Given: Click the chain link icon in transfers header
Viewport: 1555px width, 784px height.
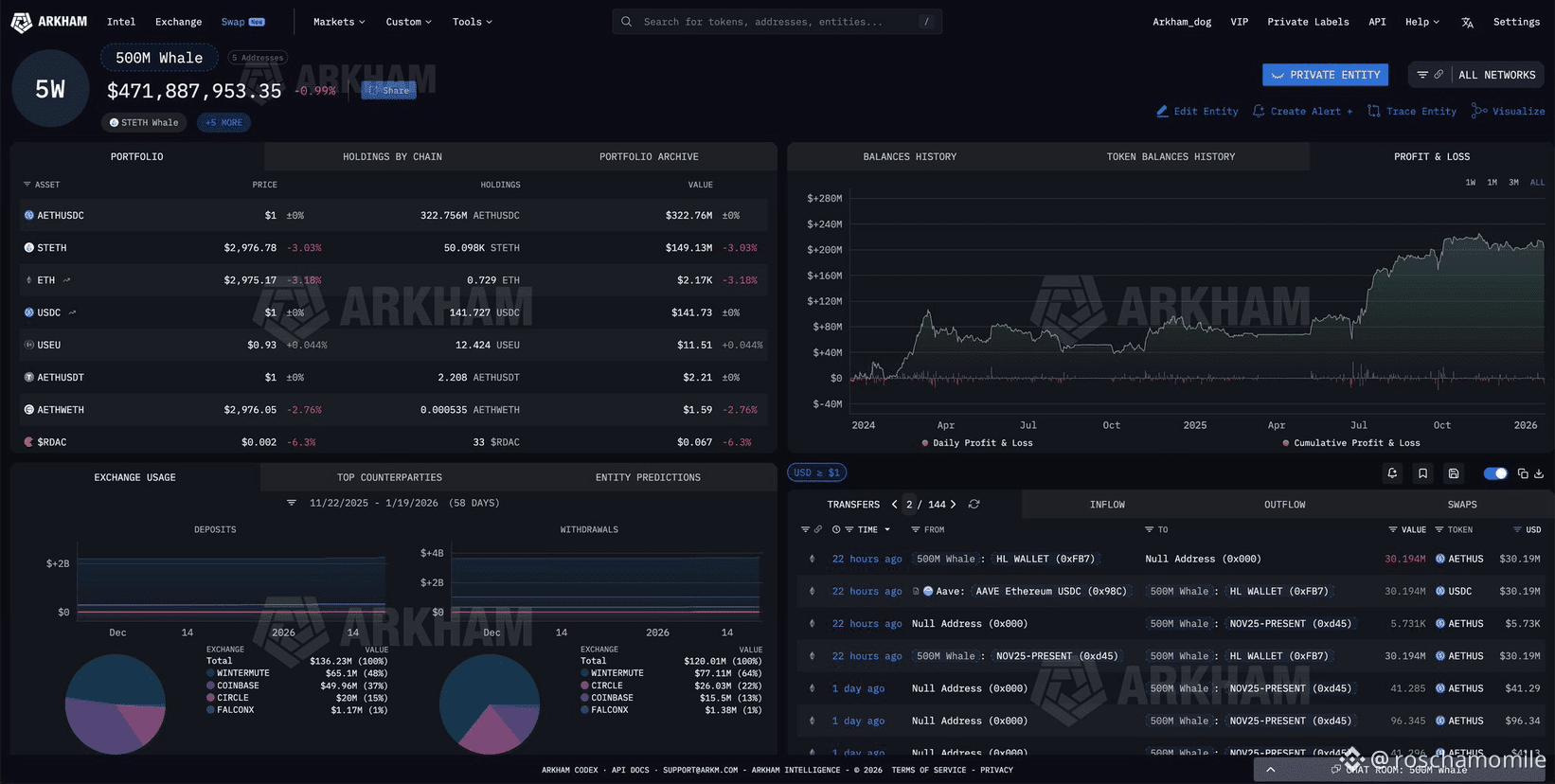Looking at the screenshot, I should [x=818, y=530].
